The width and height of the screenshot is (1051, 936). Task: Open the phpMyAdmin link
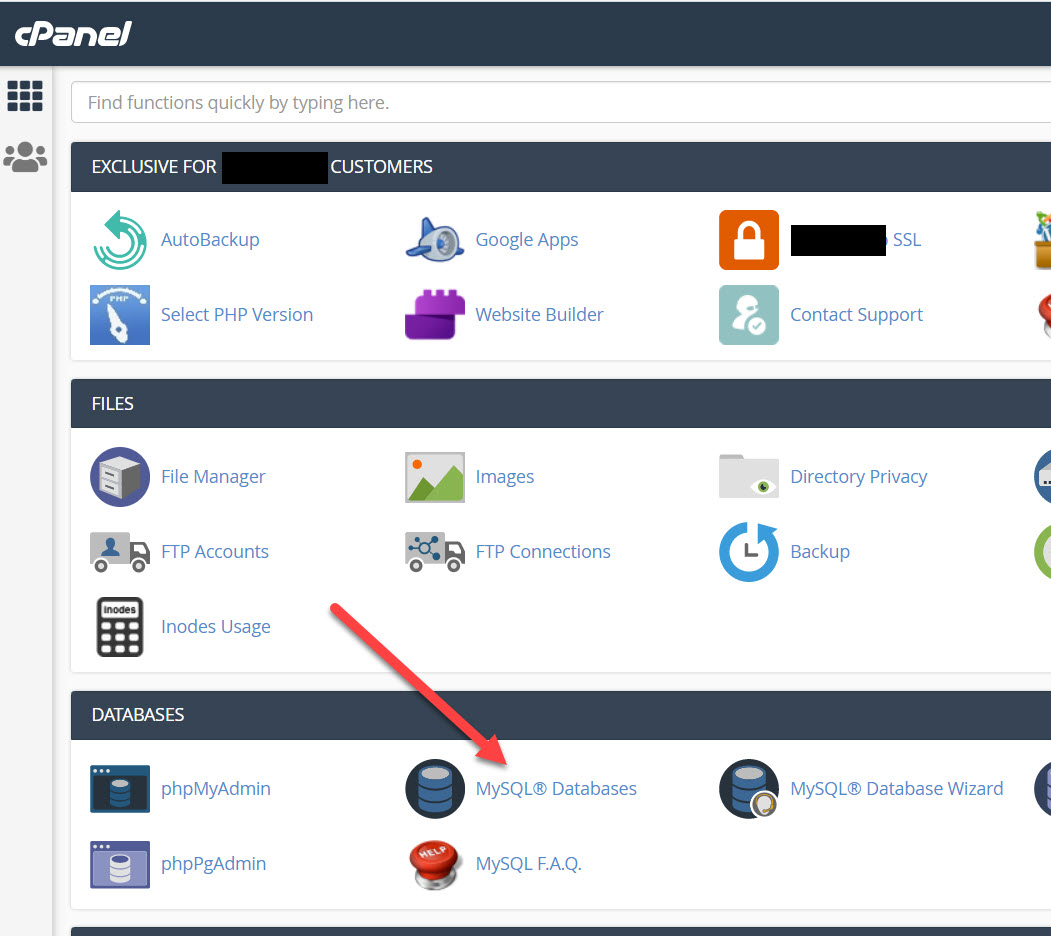coord(216,789)
